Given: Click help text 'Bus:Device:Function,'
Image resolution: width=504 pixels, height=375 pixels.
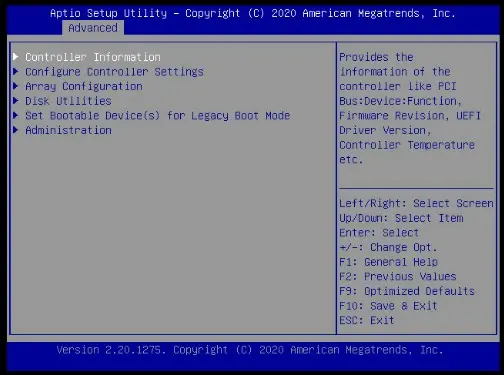Looking at the screenshot, I should tap(401, 101).
